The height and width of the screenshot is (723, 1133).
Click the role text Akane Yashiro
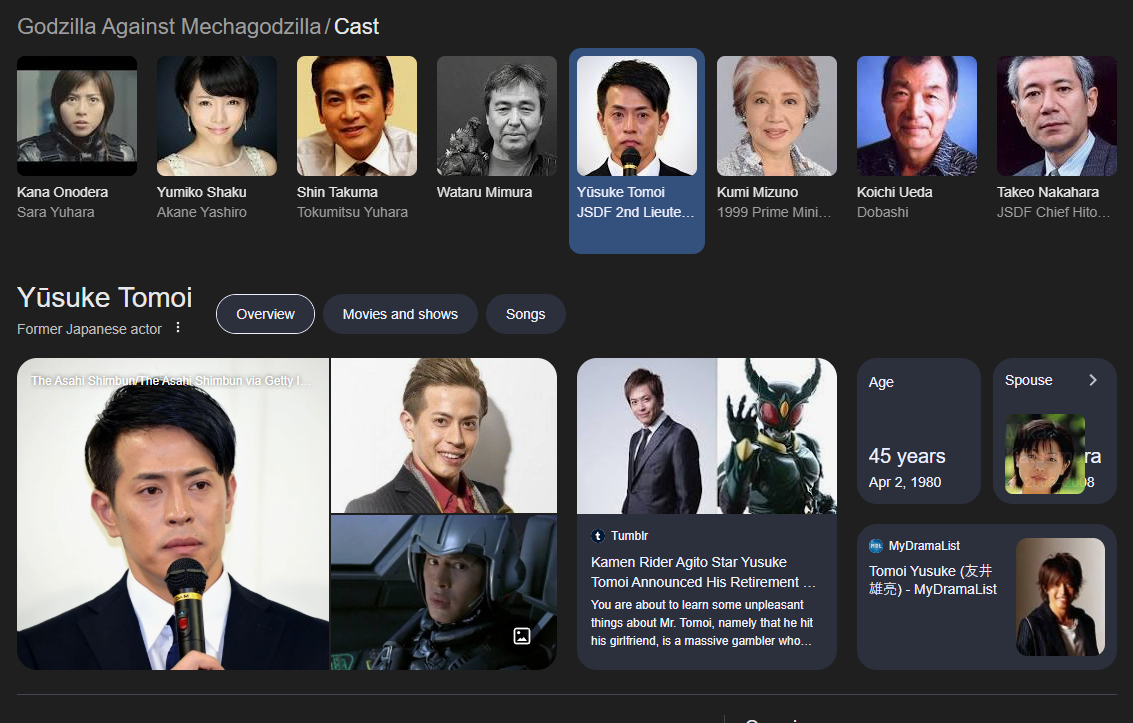click(x=202, y=212)
